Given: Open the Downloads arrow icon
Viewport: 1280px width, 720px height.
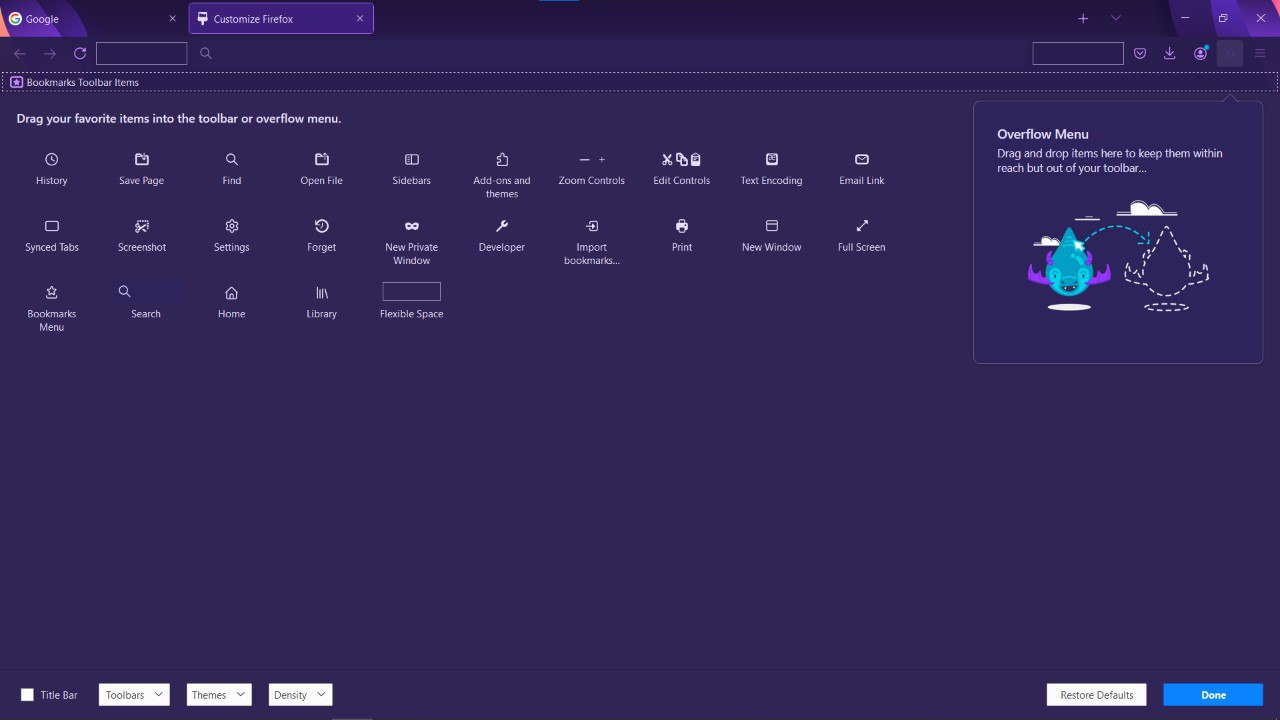Looking at the screenshot, I should point(1170,53).
